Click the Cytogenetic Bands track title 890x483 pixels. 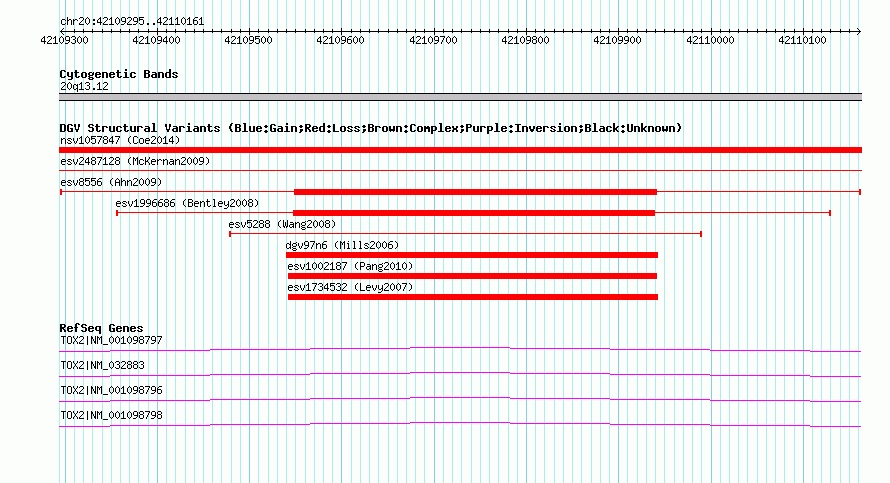[119, 74]
